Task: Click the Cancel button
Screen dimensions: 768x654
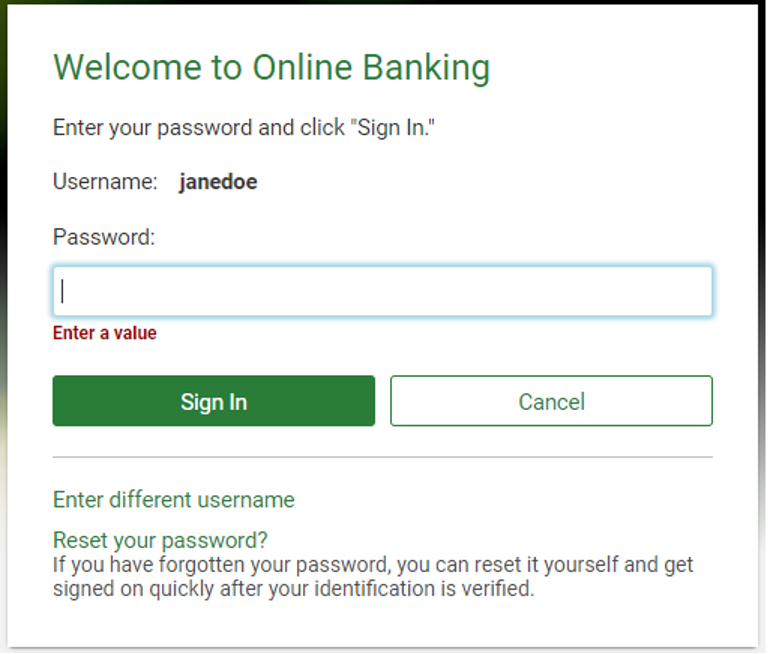Action: [x=551, y=401]
